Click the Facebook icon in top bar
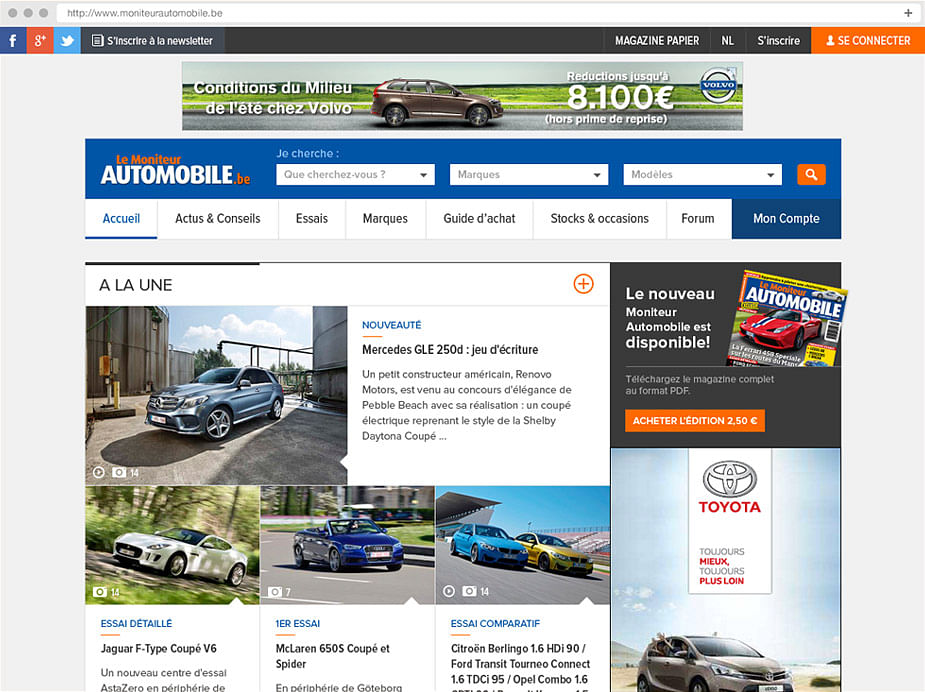 coord(13,41)
